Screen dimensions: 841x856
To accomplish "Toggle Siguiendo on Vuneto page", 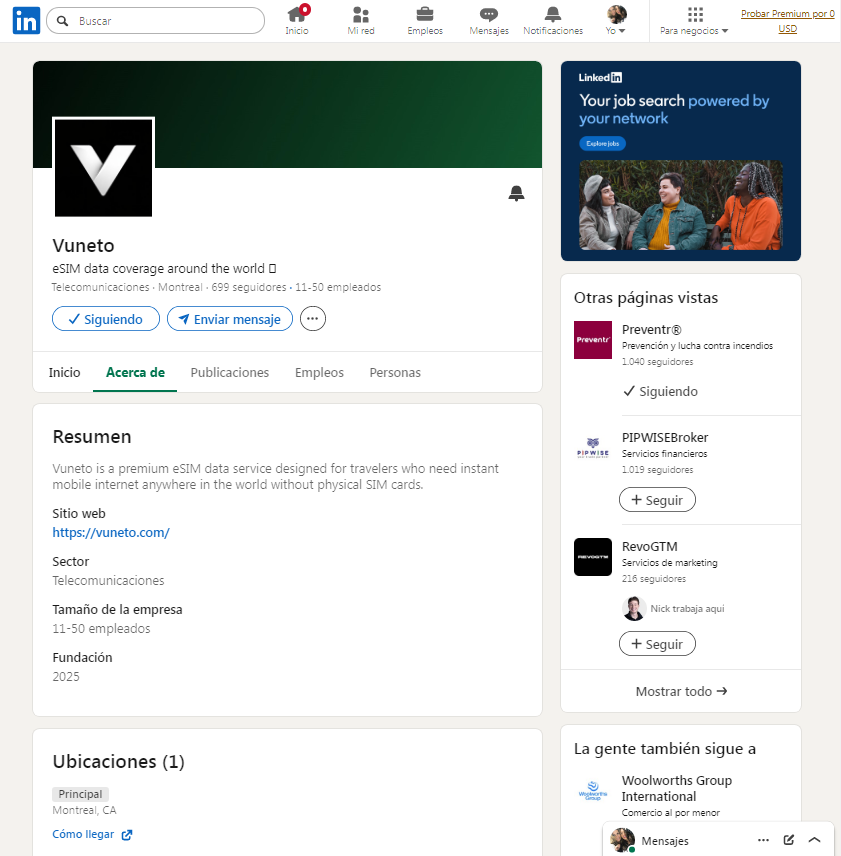I will tap(106, 319).
